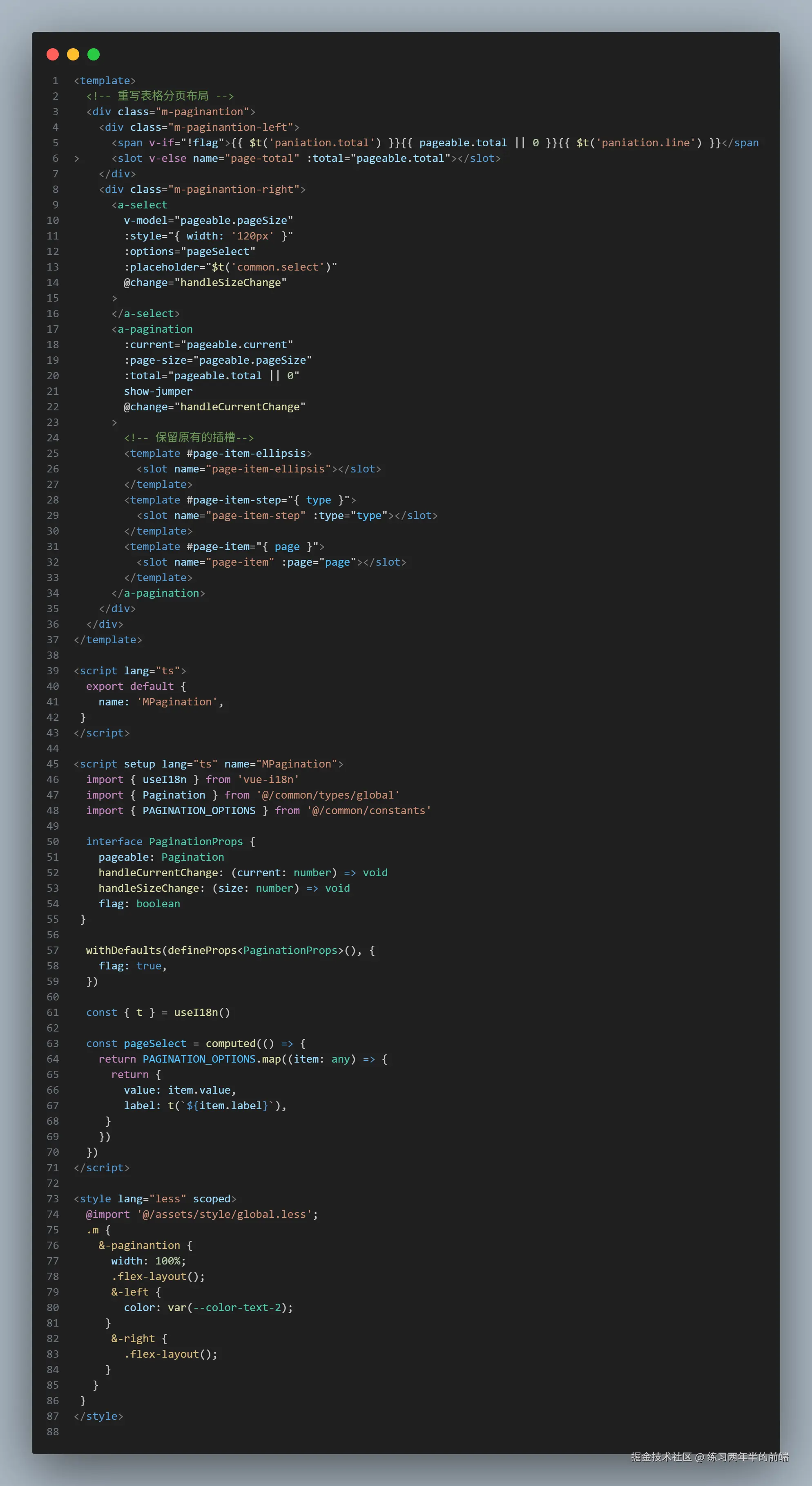The width and height of the screenshot is (812, 1486).
Task: Click the '@/common/types/global' import path
Action: point(328,795)
